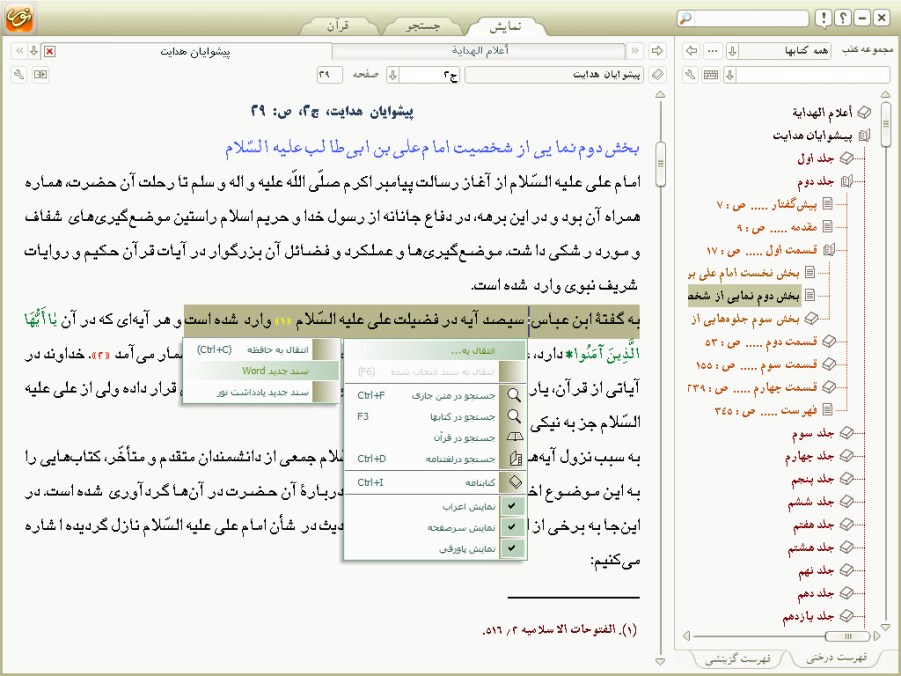Click the right arrow button next to أعلام الهداية tab

[x=657, y=51]
